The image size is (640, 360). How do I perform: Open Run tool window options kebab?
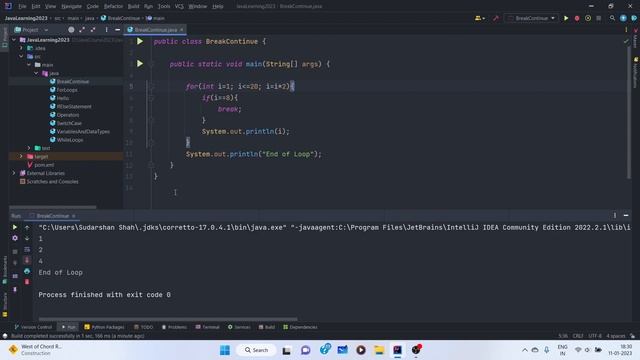point(615,215)
